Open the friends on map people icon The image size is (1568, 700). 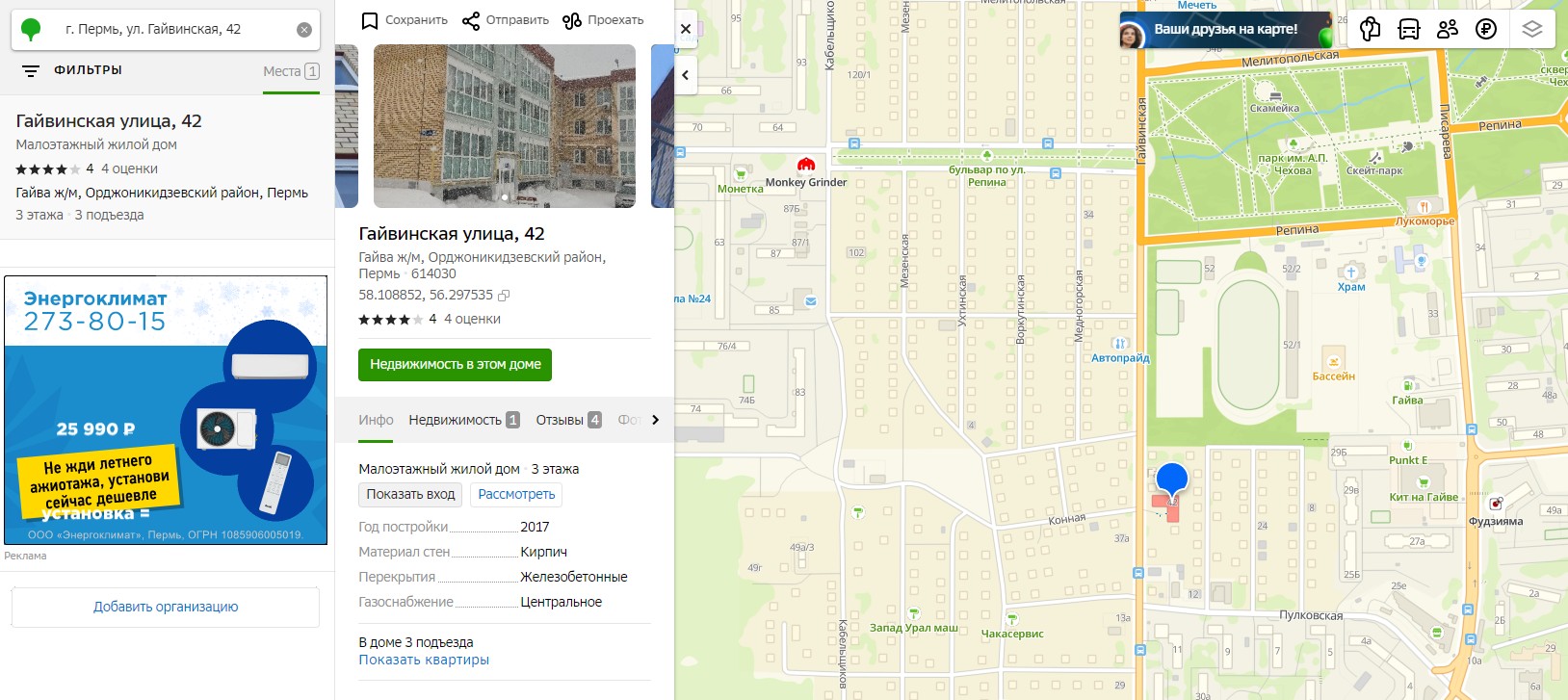pyautogui.click(x=1448, y=29)
